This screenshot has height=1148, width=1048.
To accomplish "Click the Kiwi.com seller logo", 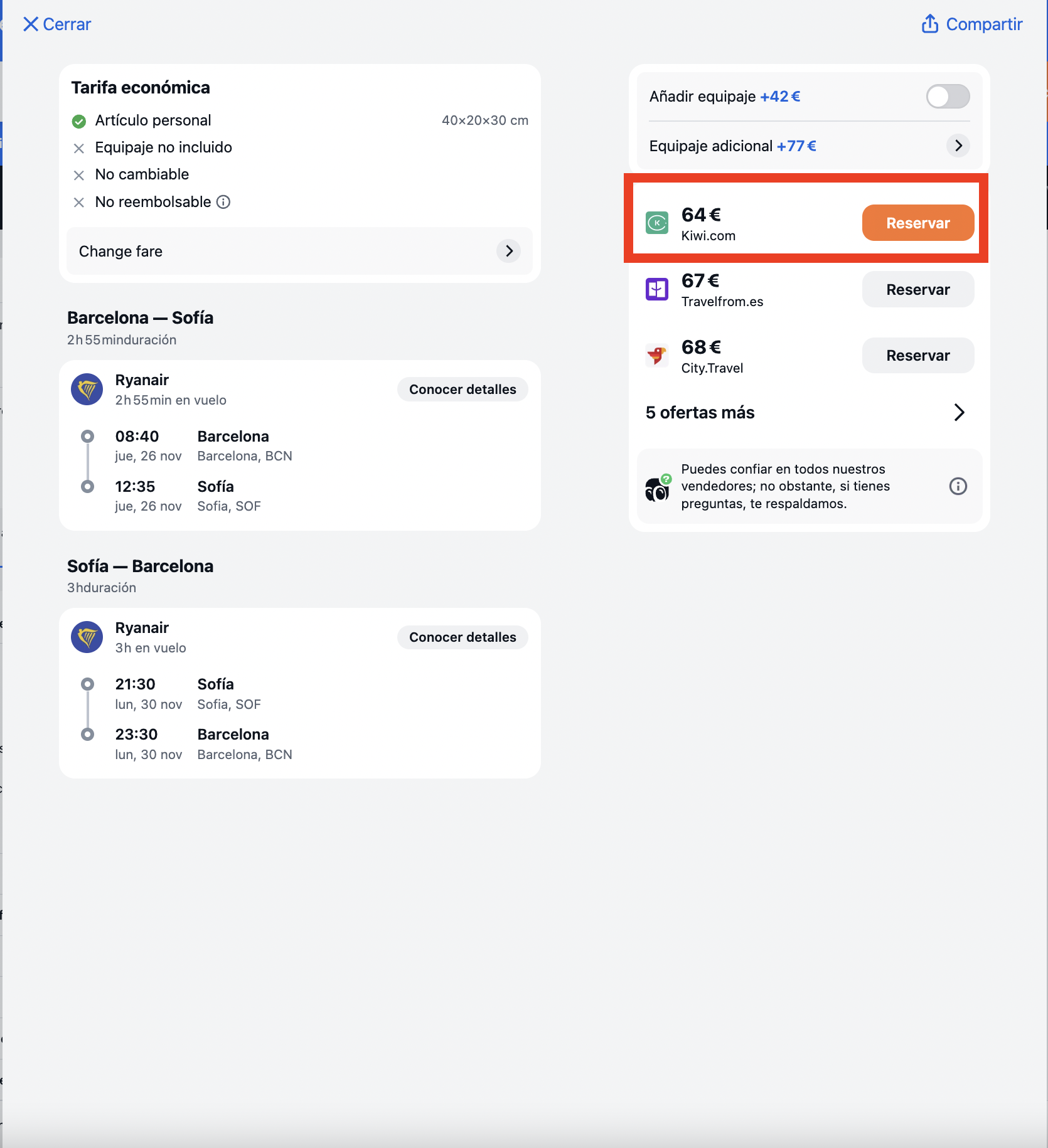I will coord(657,223).
